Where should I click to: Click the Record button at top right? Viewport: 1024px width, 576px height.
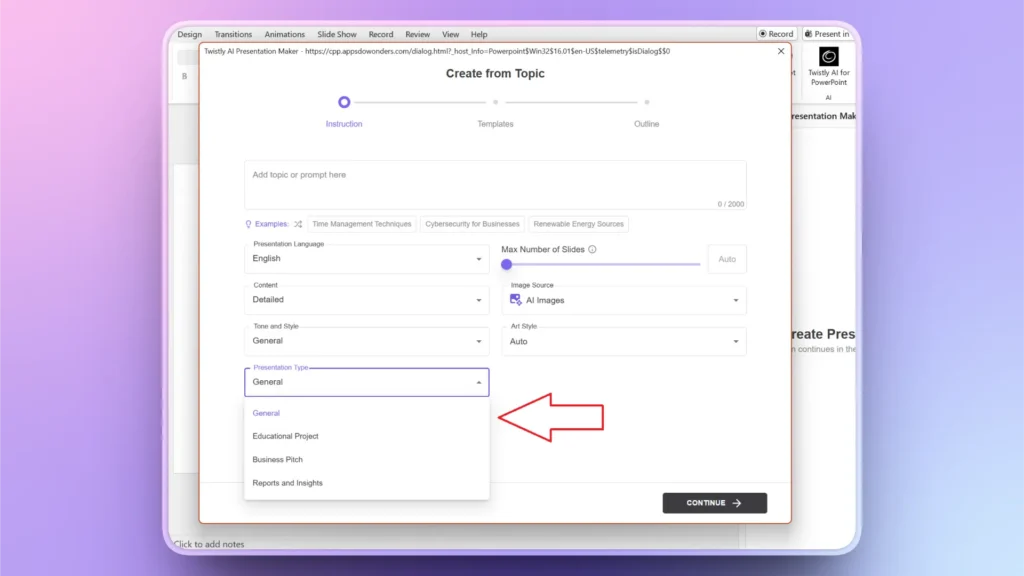click(776, 34)
